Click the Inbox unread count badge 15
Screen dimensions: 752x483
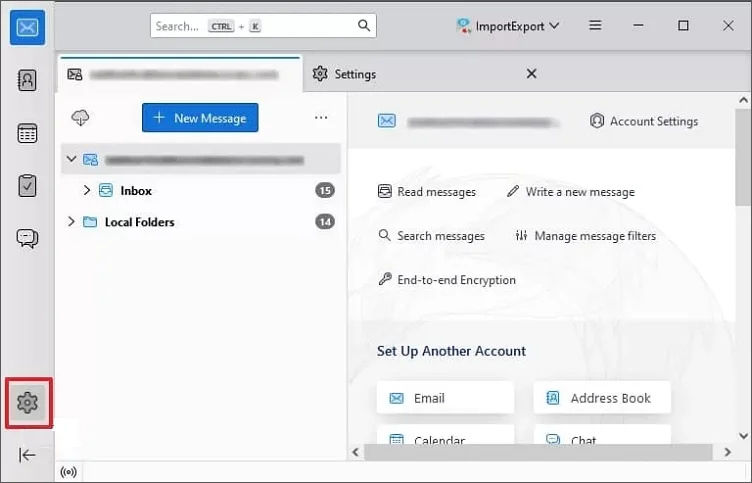click(x=325, y=190)
